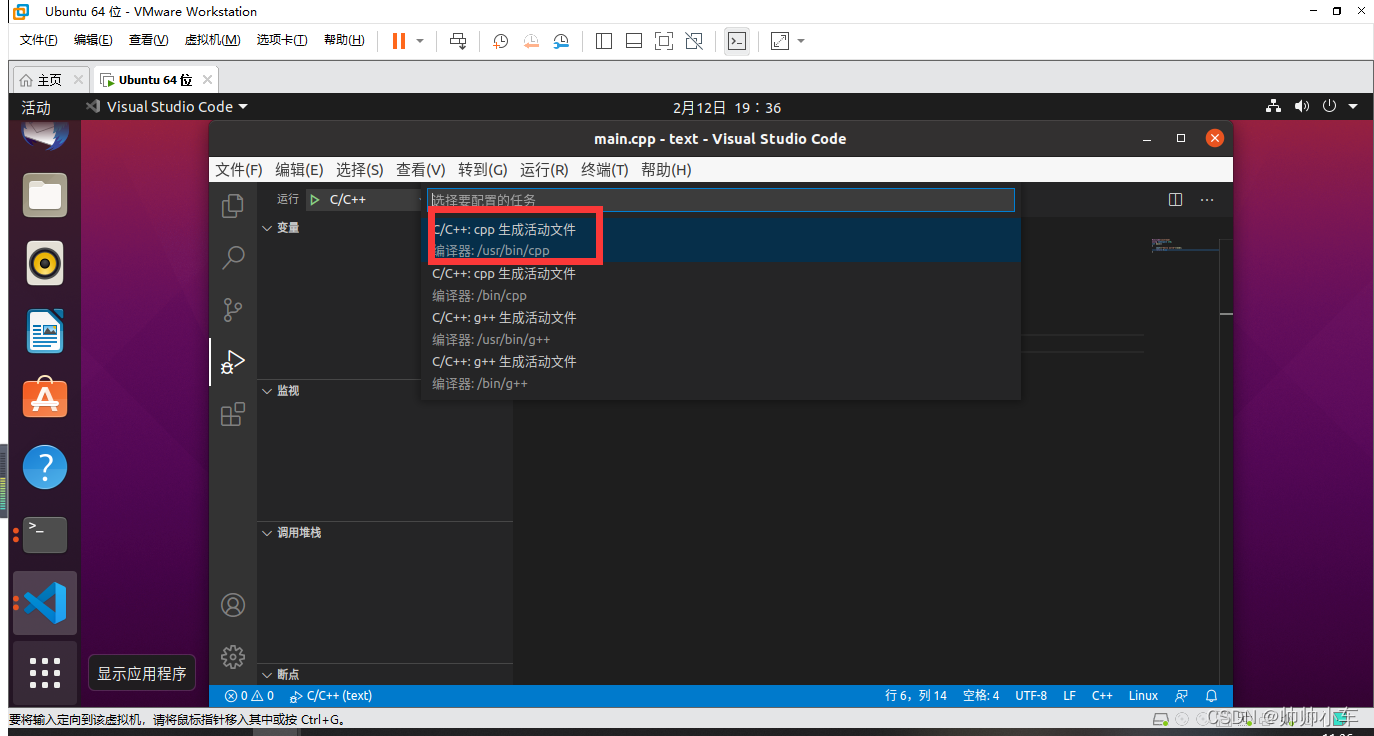Show or hide the VMware library panel
The image size is (1374, 736).
pyautogui.click(x=603, y=41)
